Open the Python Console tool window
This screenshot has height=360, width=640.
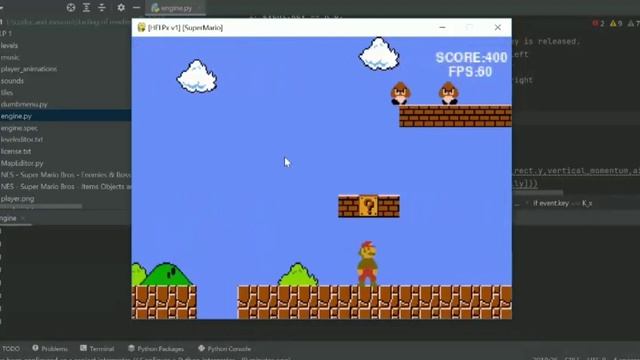point(224,349)
